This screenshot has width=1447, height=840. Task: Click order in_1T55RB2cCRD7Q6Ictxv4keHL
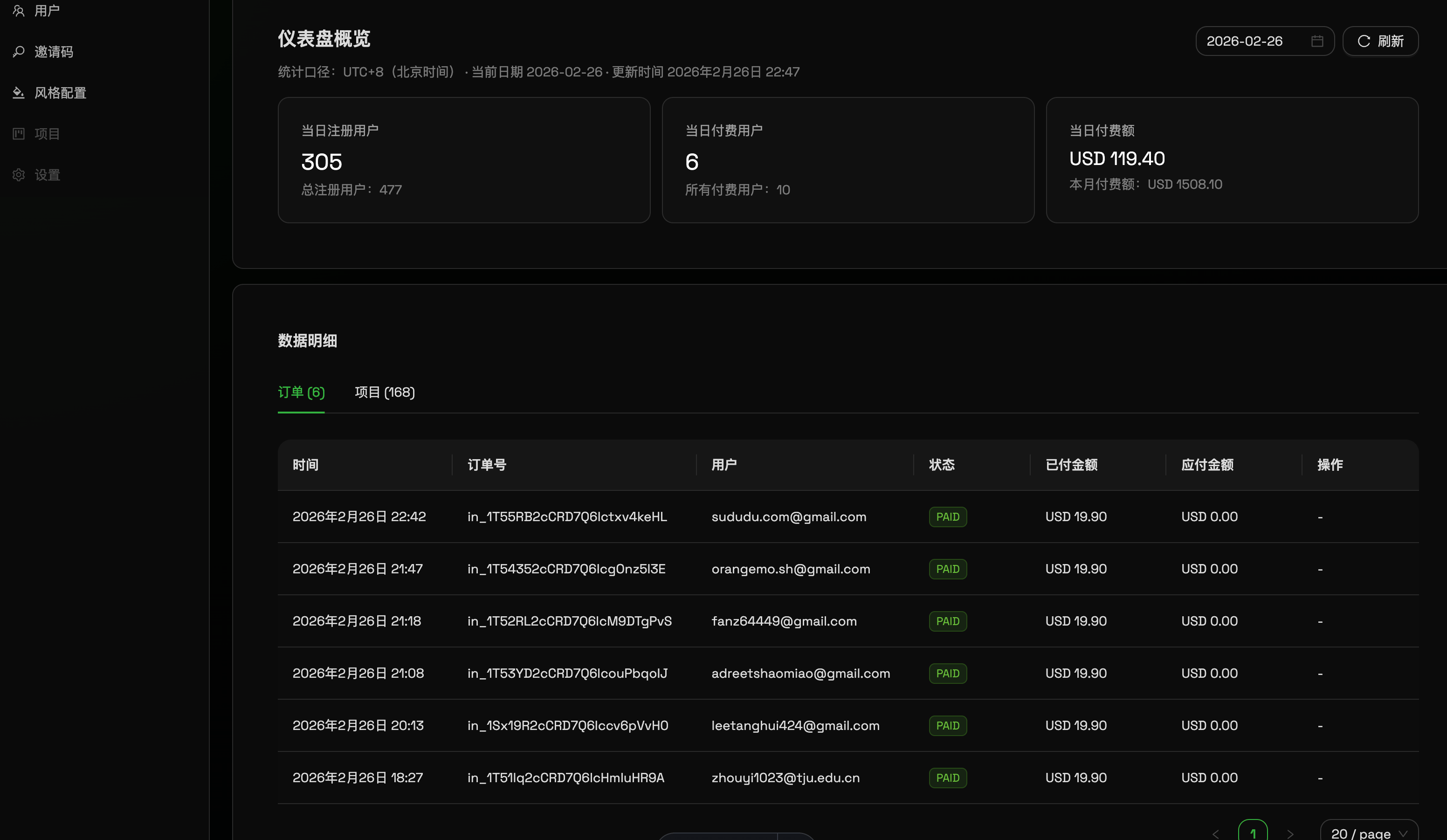pyautogui.click(x=567, y=517)
